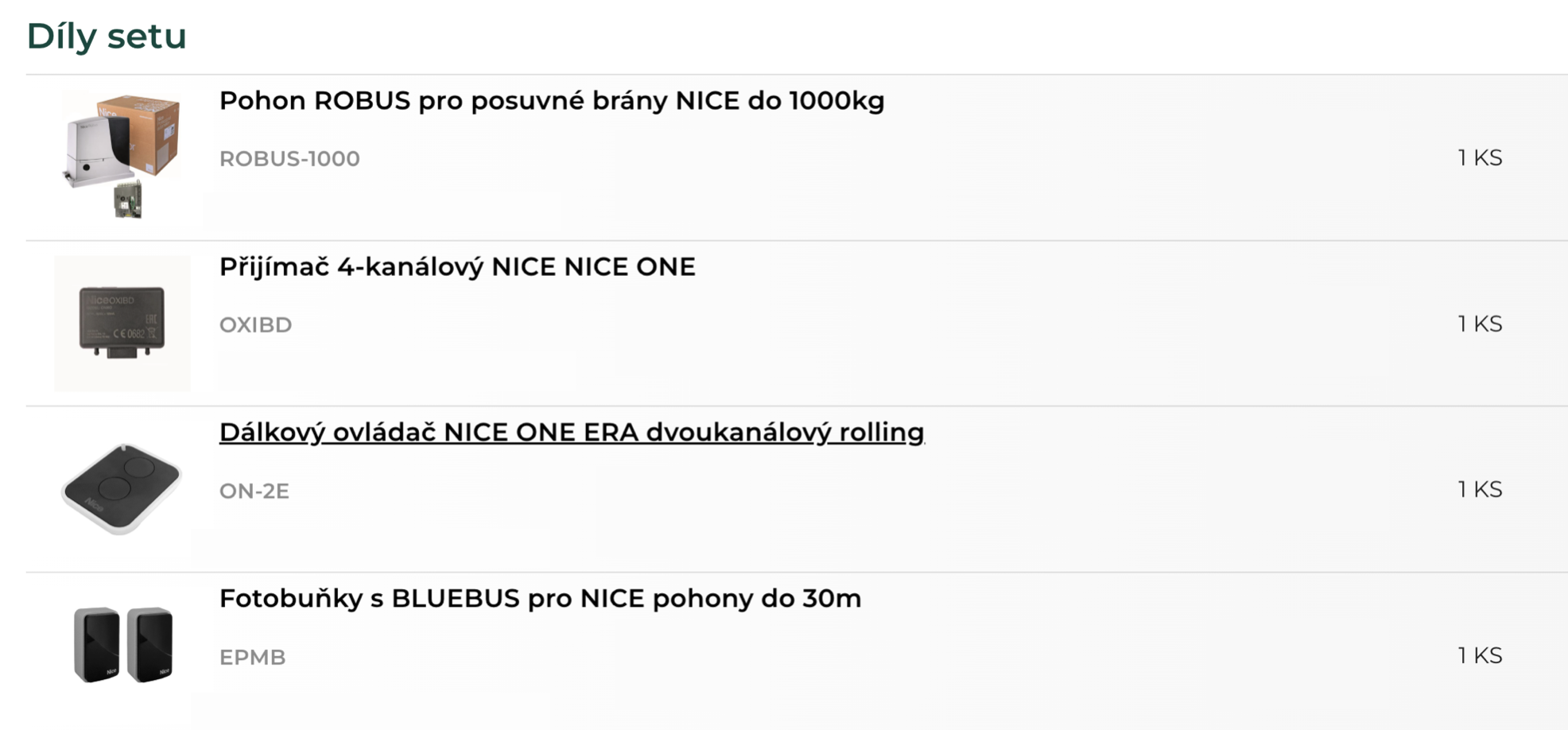The image size is (1568, 730).
Task: Select the OXIBD product code
Action: [255, 325]
